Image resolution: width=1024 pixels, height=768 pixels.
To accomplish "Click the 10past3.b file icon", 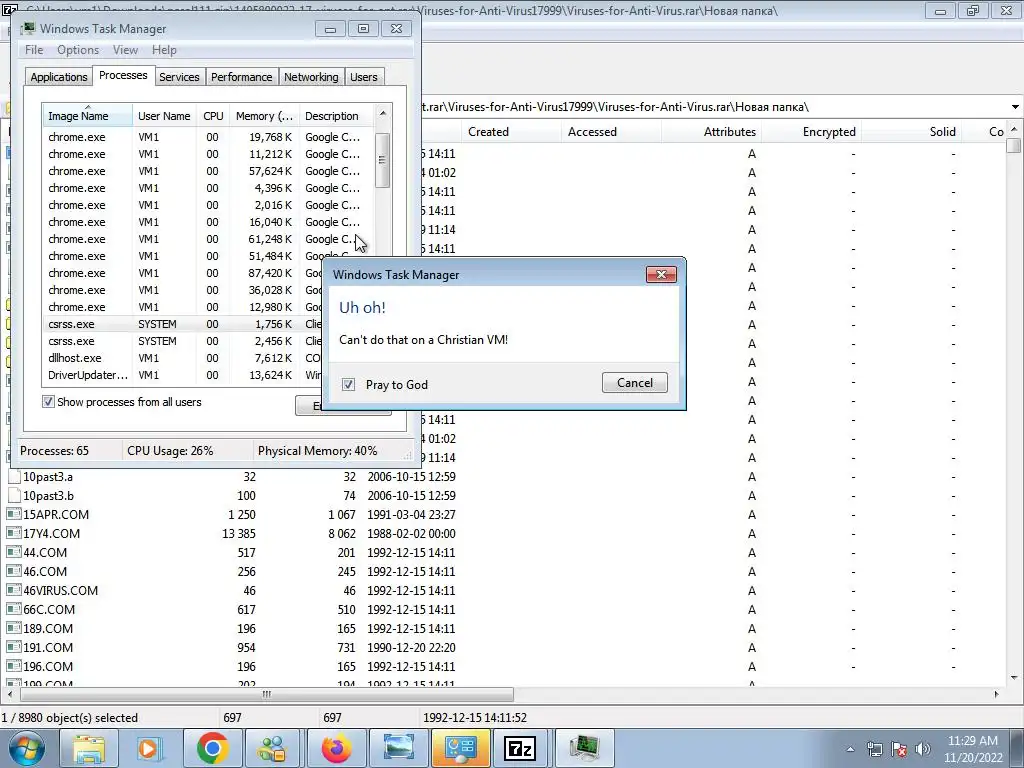I will [14, 496].
